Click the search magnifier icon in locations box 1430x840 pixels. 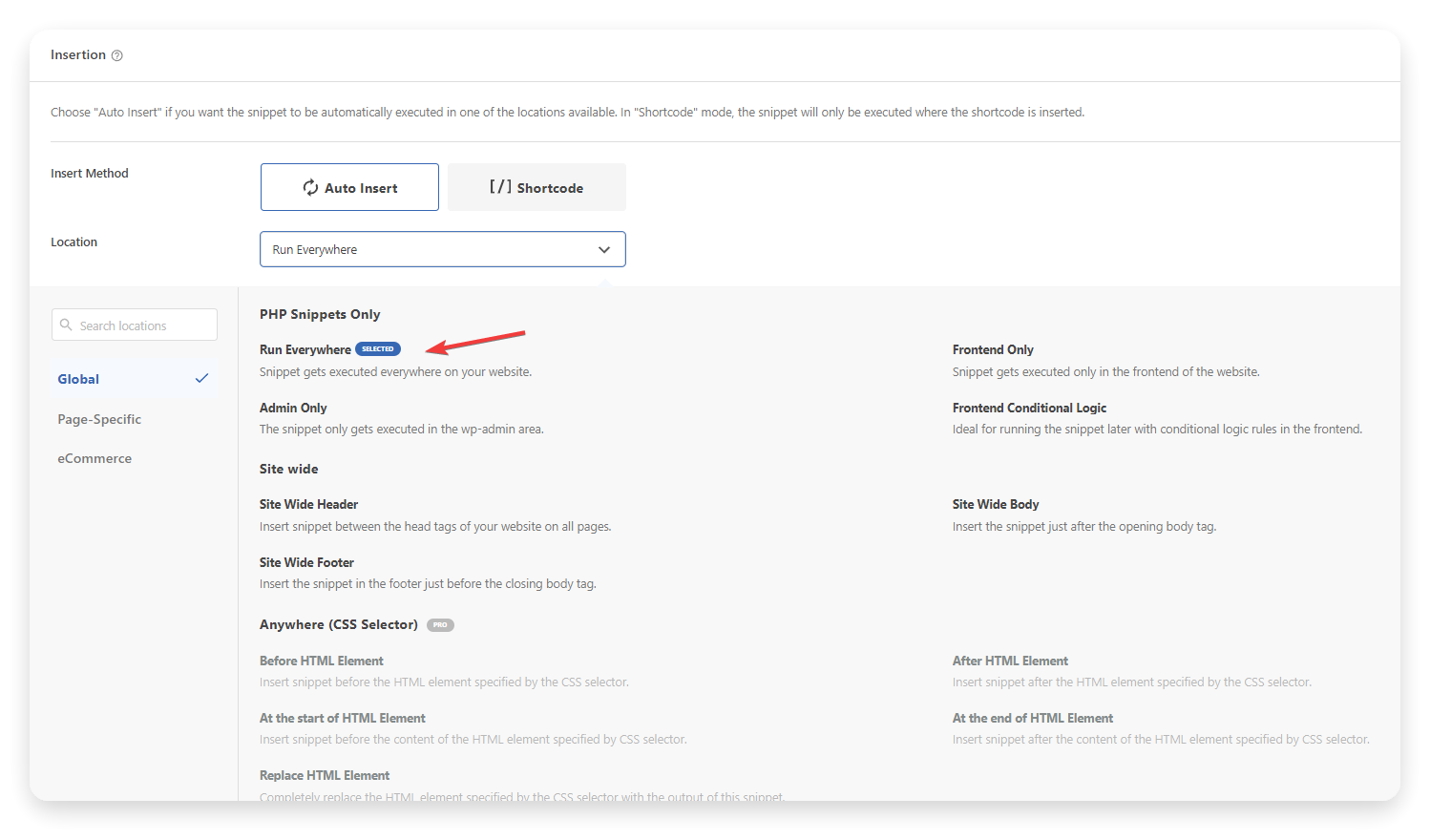point(66,325)
